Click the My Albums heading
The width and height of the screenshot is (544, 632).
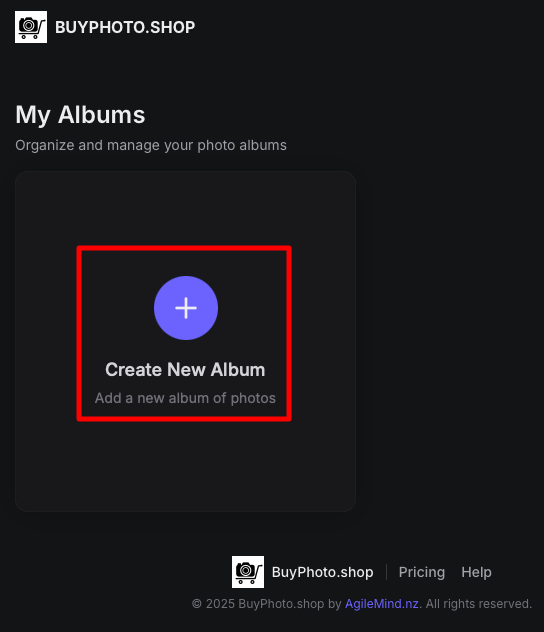point(80,115)
